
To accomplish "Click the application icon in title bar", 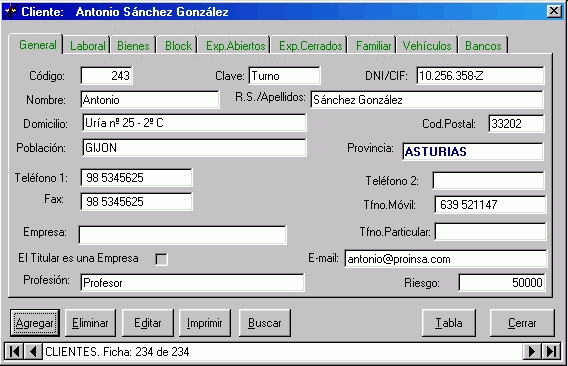I will click(11, 12).
